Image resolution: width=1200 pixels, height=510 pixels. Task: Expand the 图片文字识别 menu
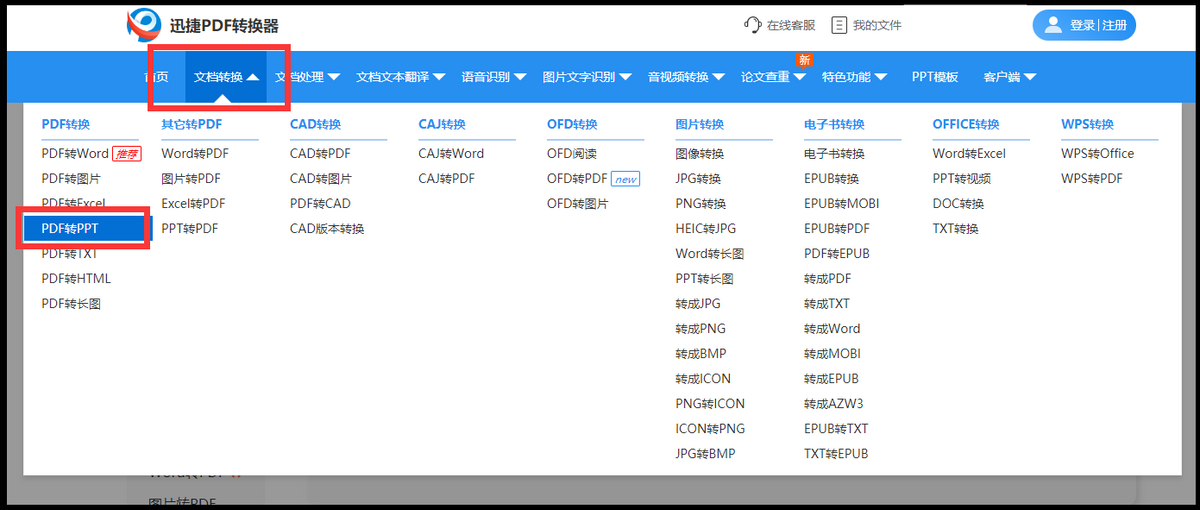587,77
